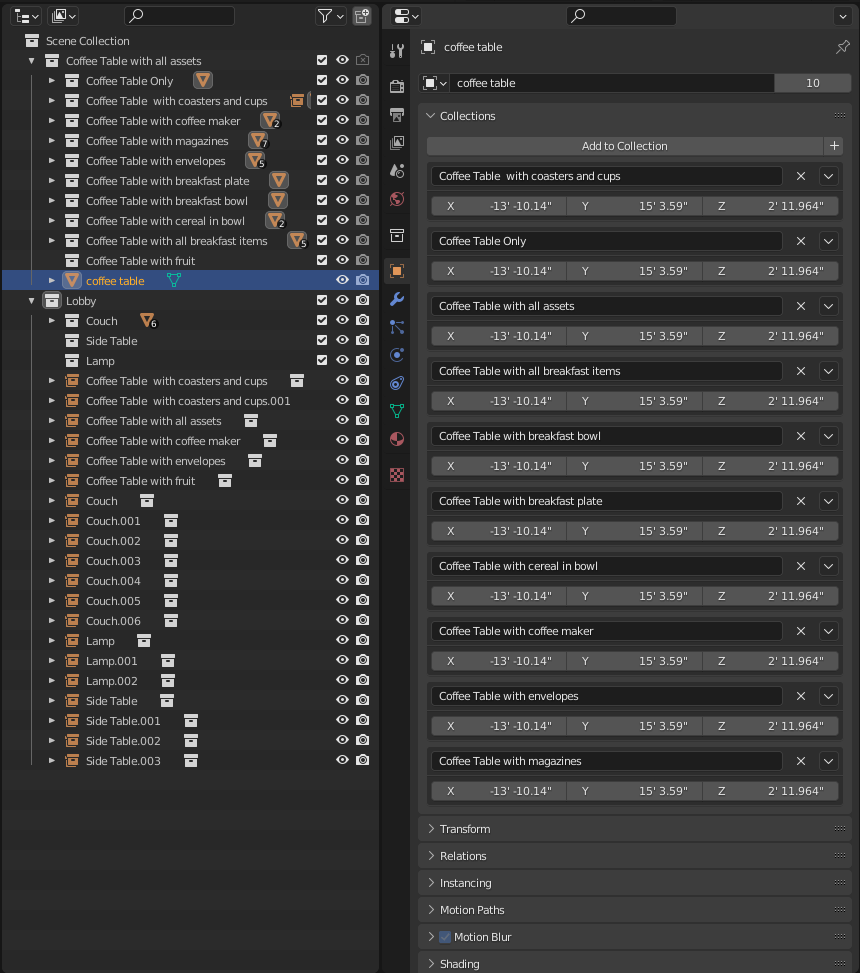Select Coffee Table with fruit in outliner
This screenshot has width=860, height=973.
point(140,261)
